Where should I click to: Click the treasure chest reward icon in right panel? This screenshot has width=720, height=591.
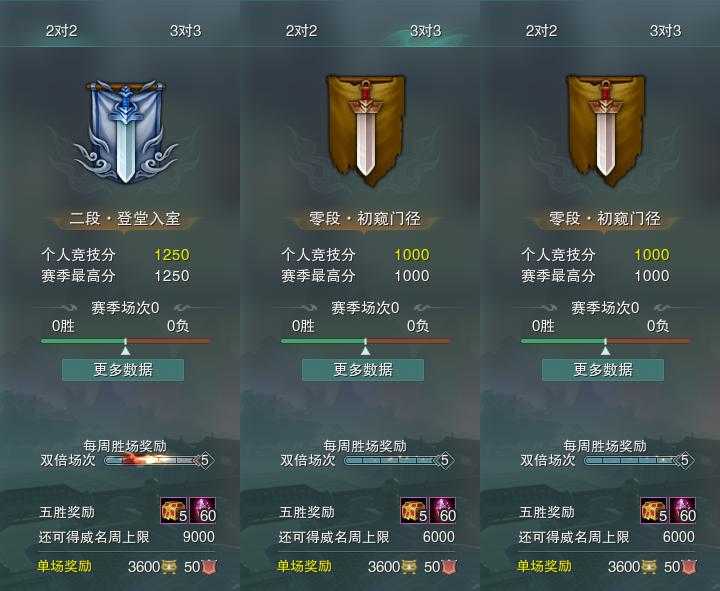pos(654,510)
